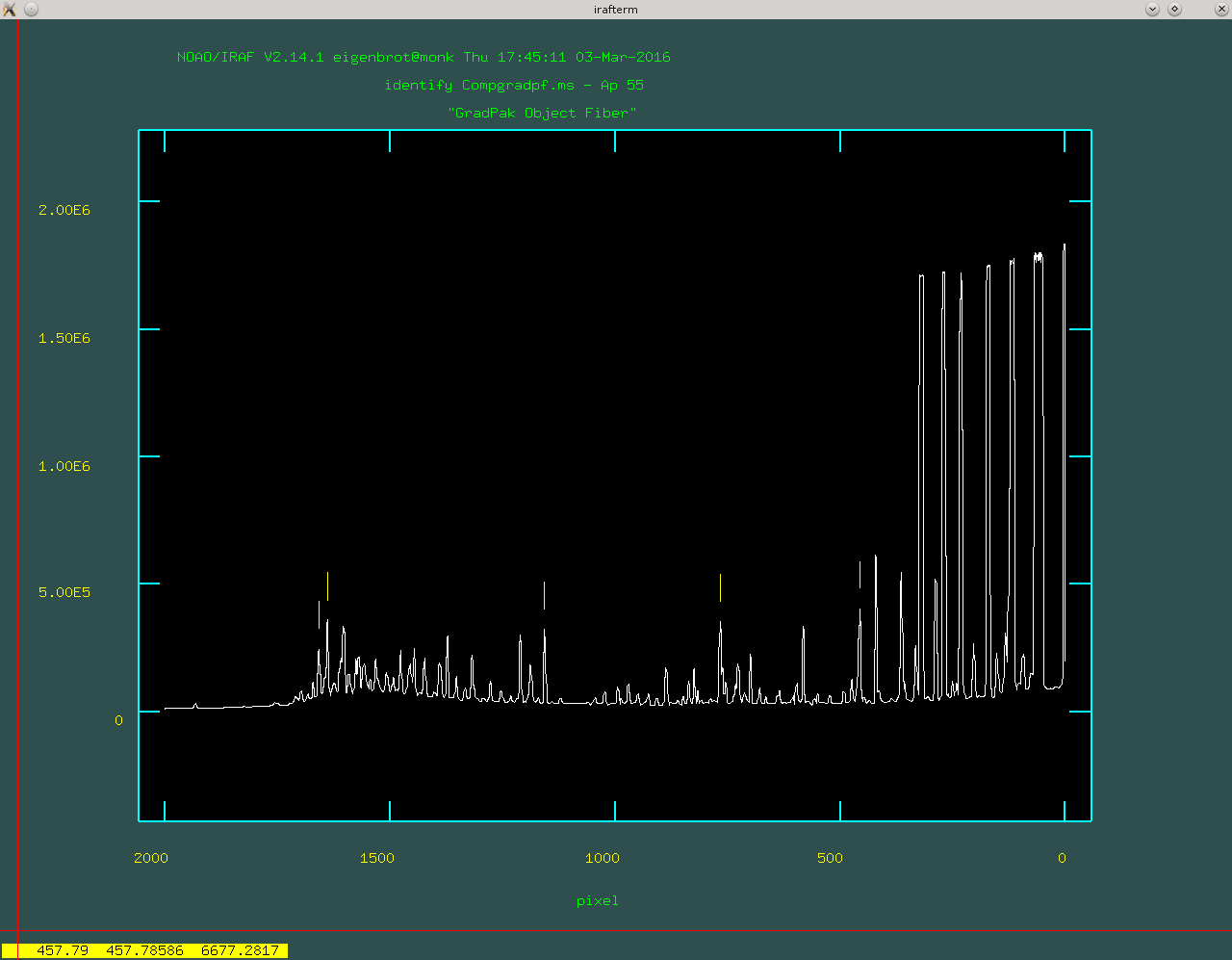Screen dimensions: 1232x960
Task: Click the white feature marker near pixel 1150
Action: 544,595
